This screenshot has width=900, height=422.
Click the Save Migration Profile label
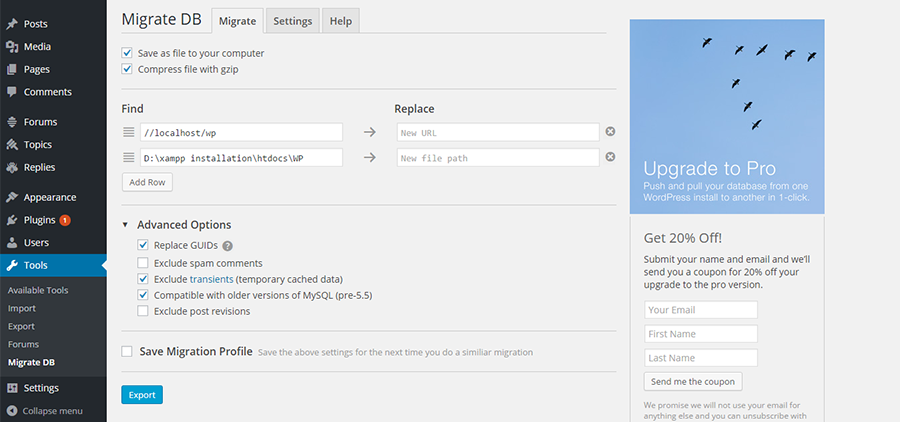pyautogui.click(x=196, y=351)
